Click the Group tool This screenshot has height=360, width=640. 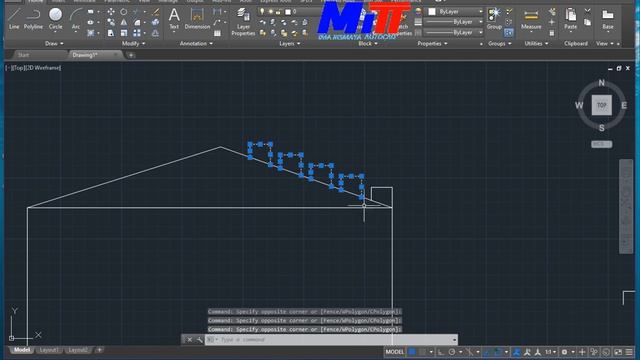(494, 19)
